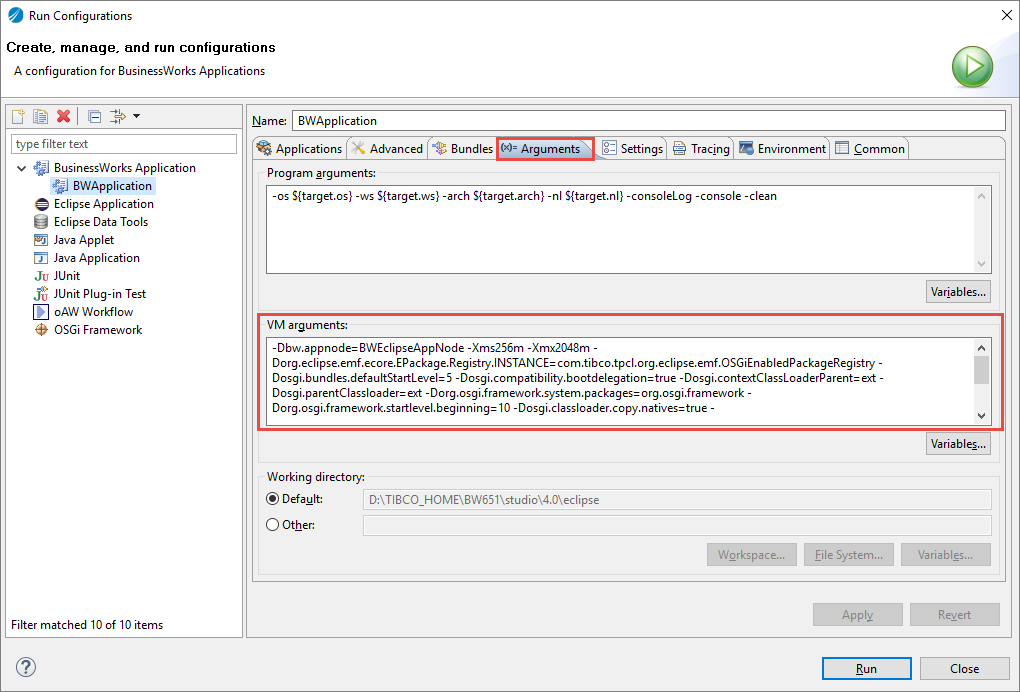Click inside the VM arguments text area
The height and width of the screenshot is (692, 1020).
(x=619, y=381)
